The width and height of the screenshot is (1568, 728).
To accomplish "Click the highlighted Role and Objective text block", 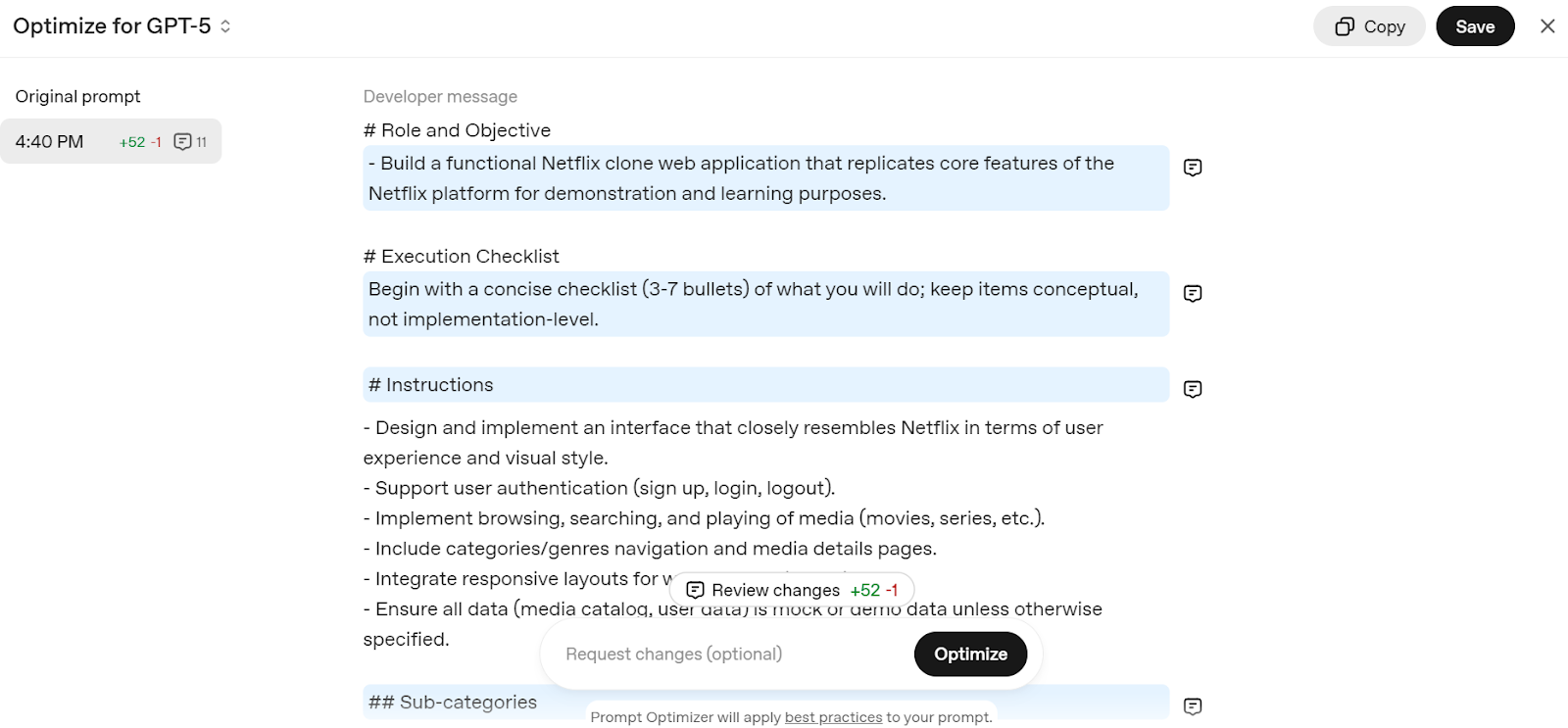I will pos(764,177).
